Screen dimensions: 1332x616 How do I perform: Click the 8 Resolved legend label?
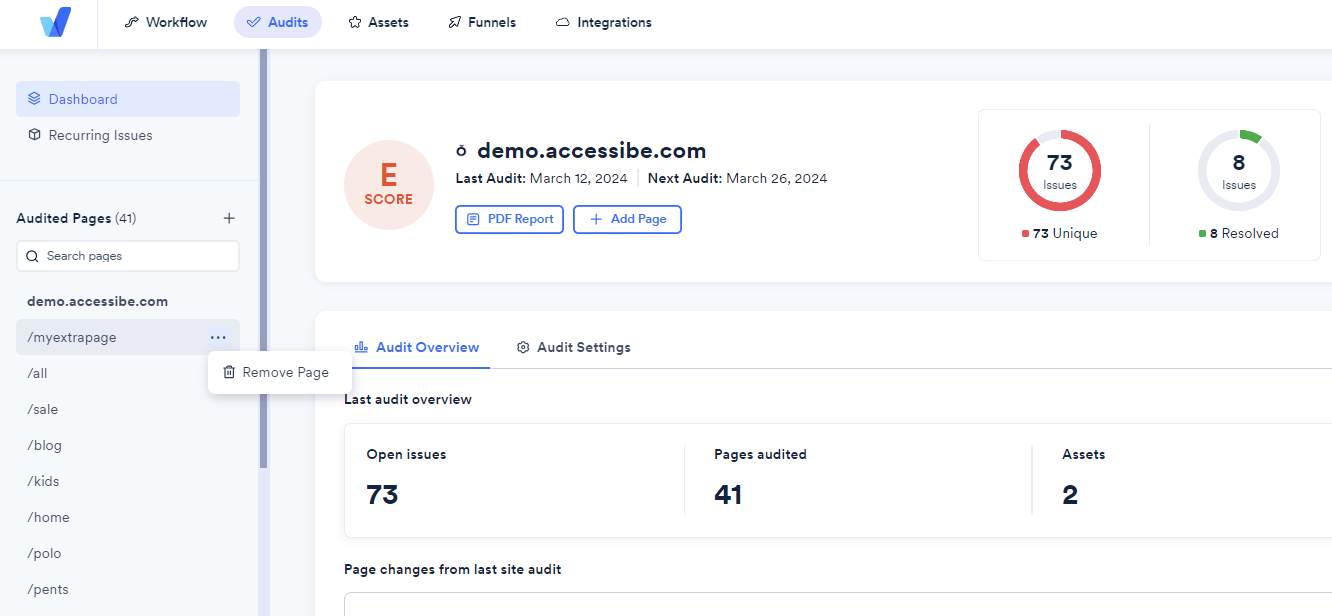(1239, 233)
